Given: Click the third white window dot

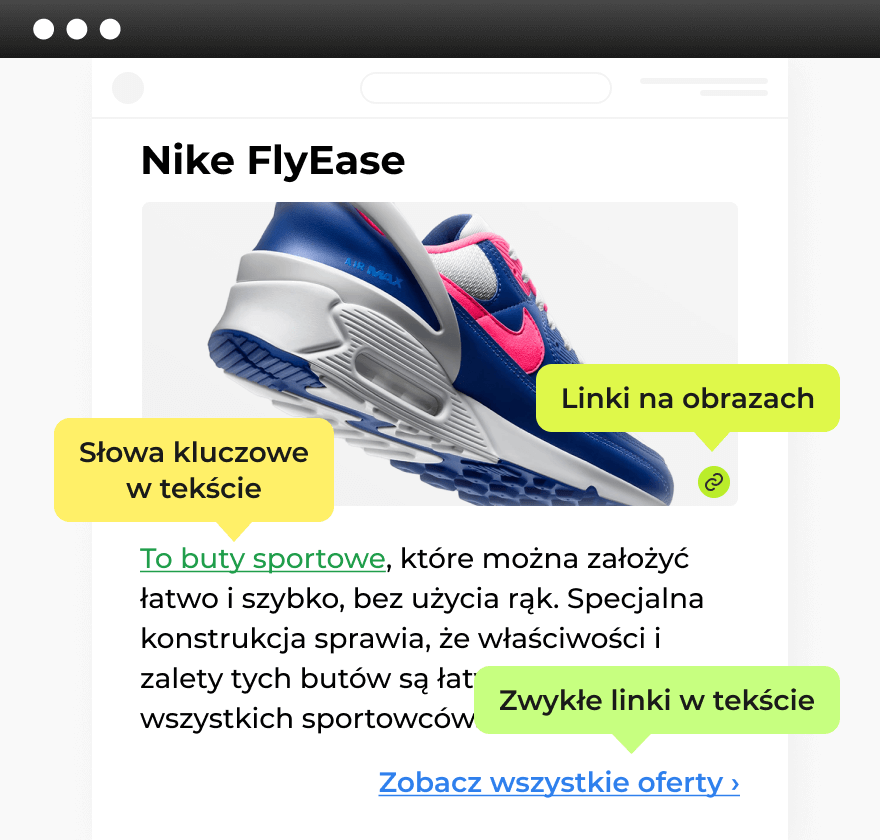Looking at the screenshot, I should coord(110,29).
